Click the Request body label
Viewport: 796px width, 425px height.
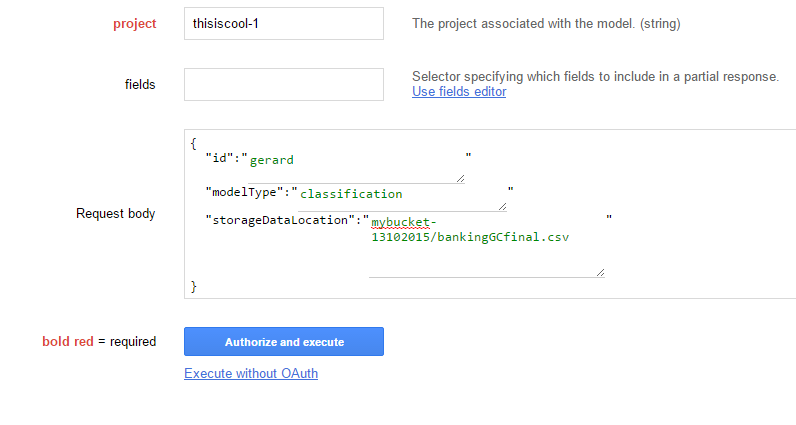click(116, 213)
